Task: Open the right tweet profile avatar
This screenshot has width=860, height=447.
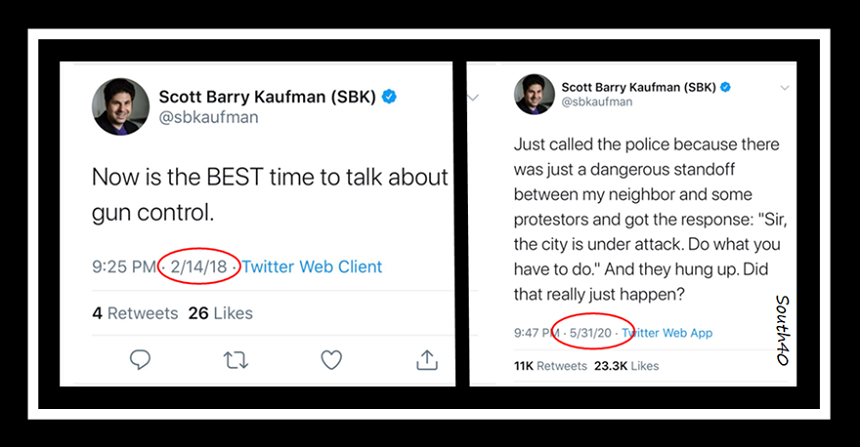Action: pos(534,94)
